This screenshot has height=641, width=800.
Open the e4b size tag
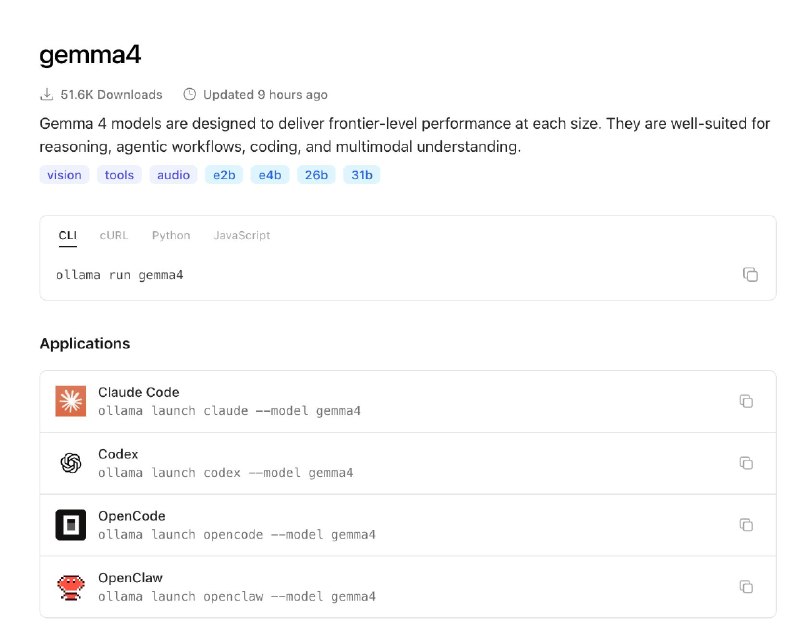(x=269, y=174)
